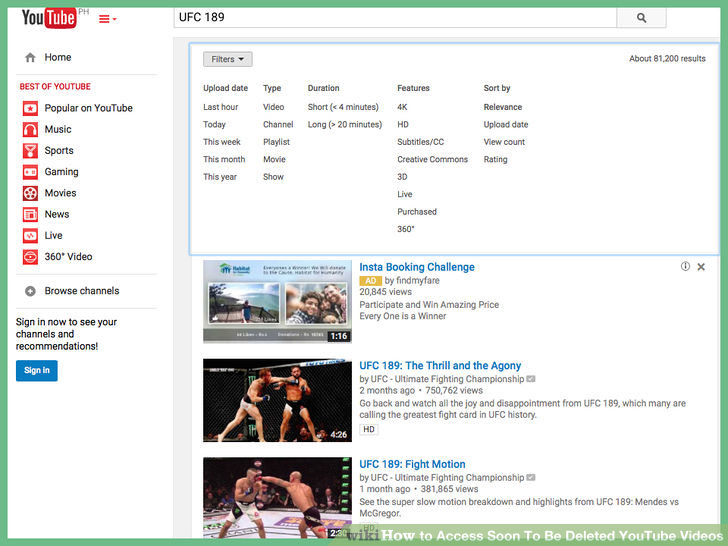Click the search magnifier button
Image resolution: width=728 pixels, height=546 pixels.
click(641, 18)
